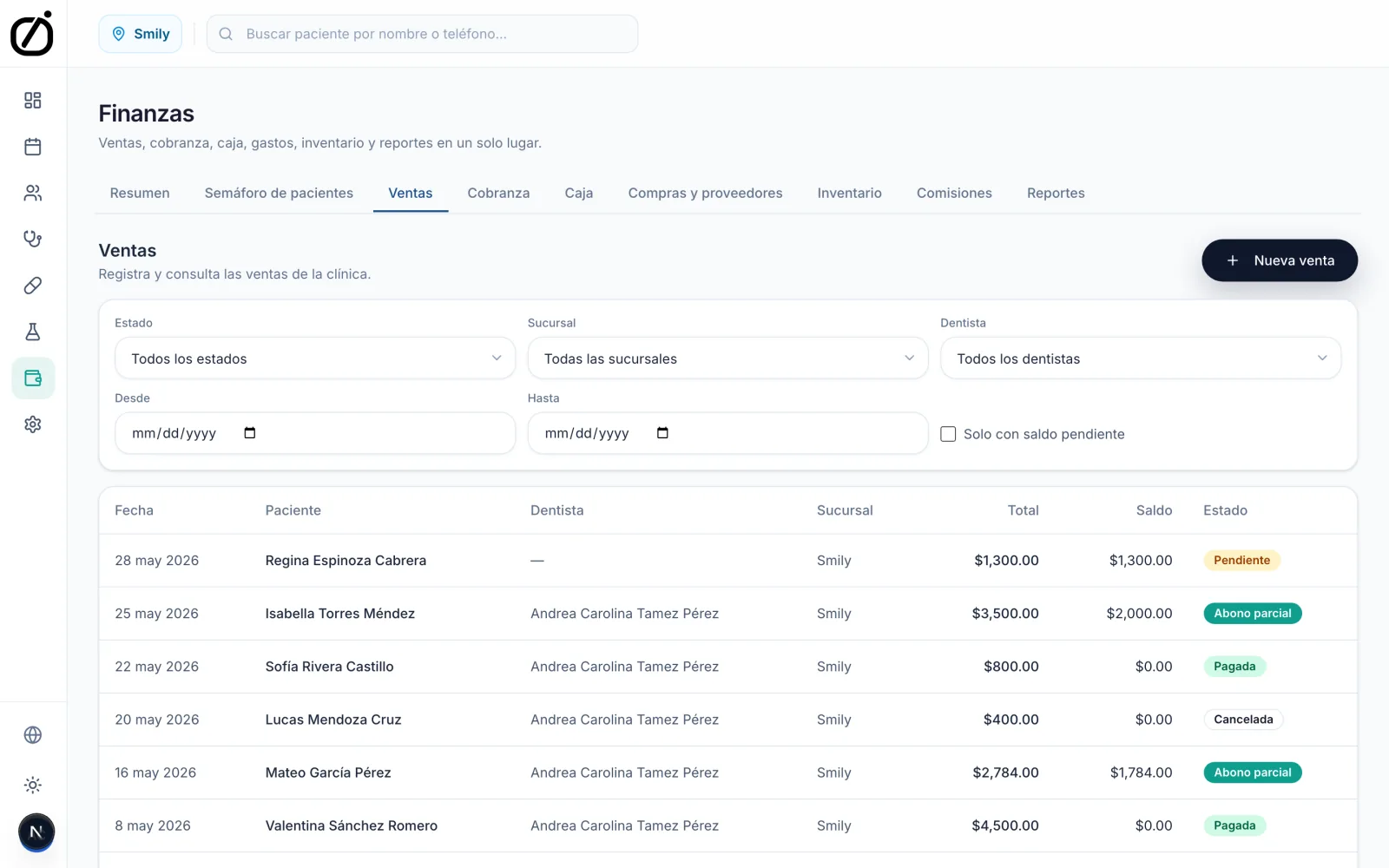Toggle the sun theme icon
Viewport: 1389px width, 868px height.
[x=33, y=786]
